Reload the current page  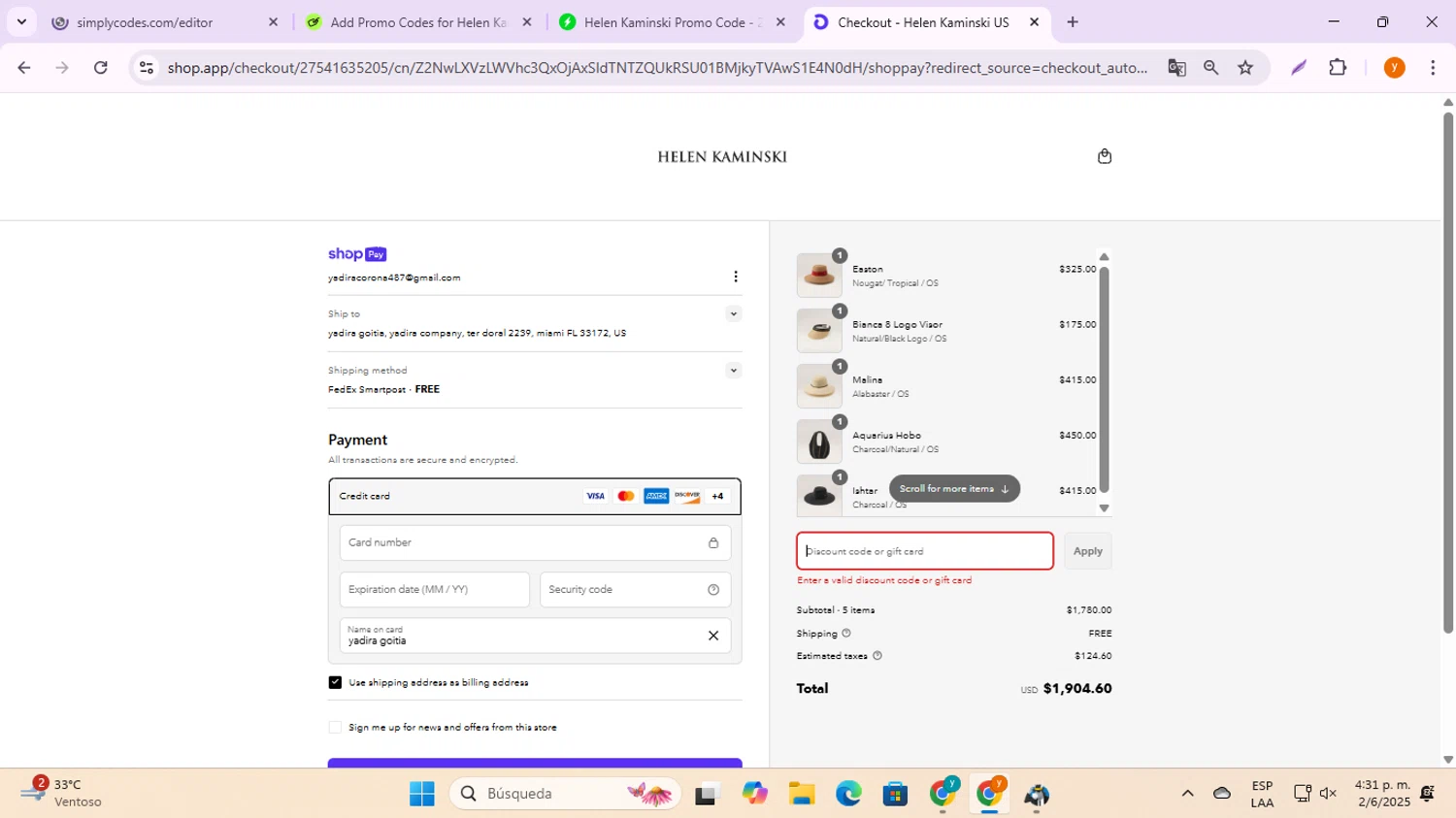(101, 68)
